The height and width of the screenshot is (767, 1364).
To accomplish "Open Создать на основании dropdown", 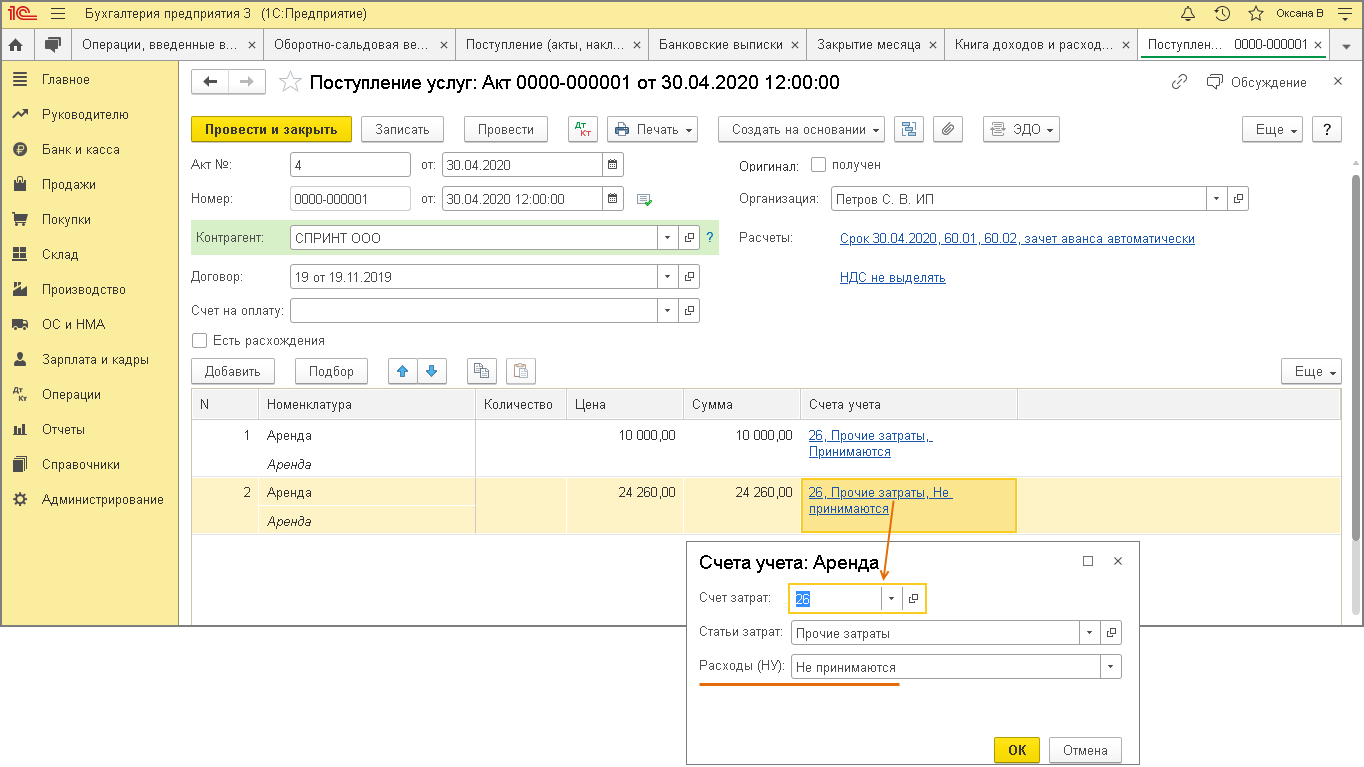I will (801, 129).
